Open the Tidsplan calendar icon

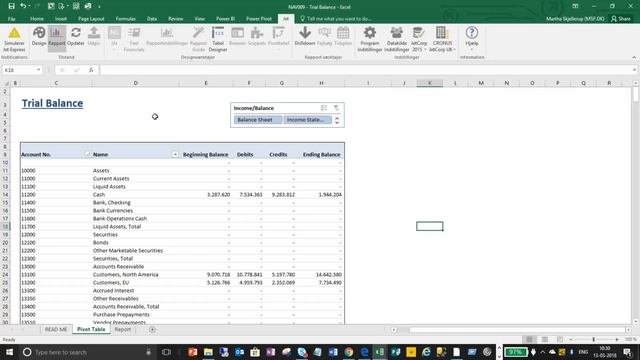click(x=343, y=33)
